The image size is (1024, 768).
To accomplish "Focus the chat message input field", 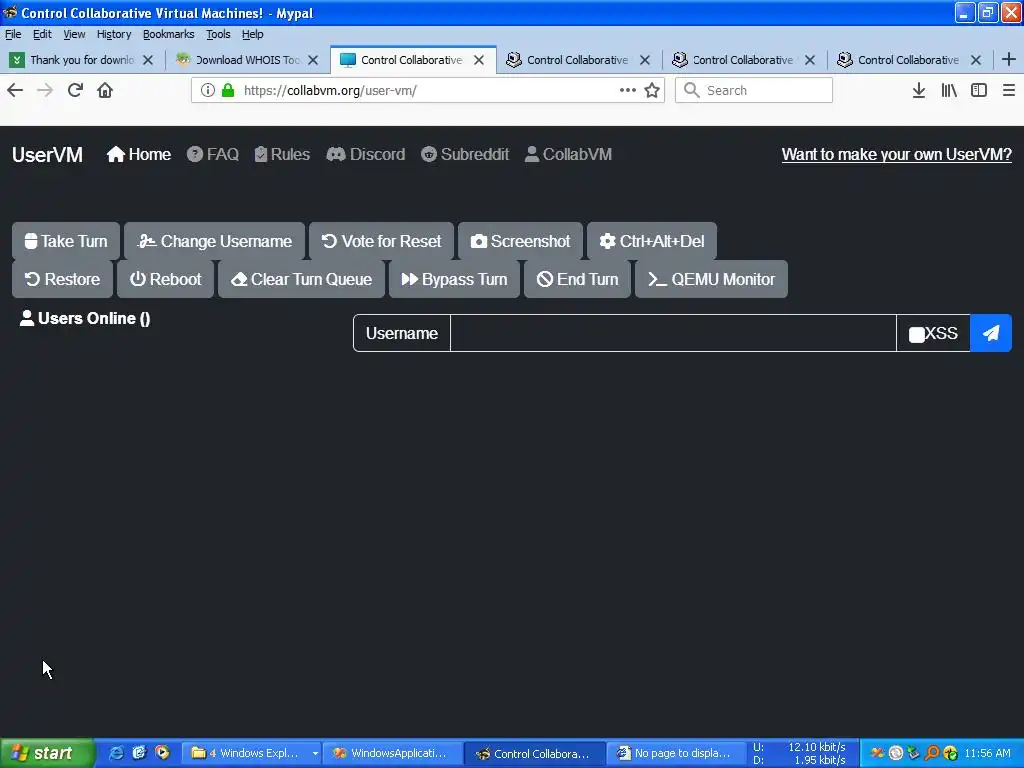I will point(673,333).
